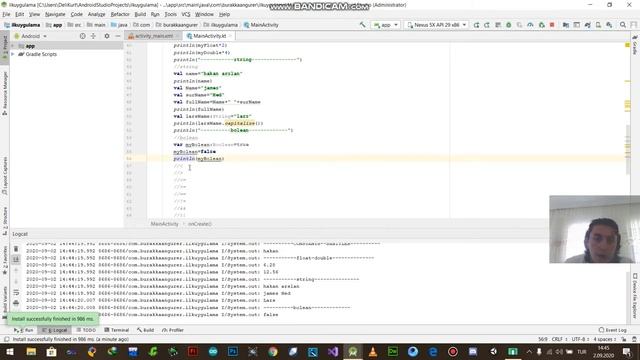
Task: Open the Tools menu
Action: click(x=171, y=14)
